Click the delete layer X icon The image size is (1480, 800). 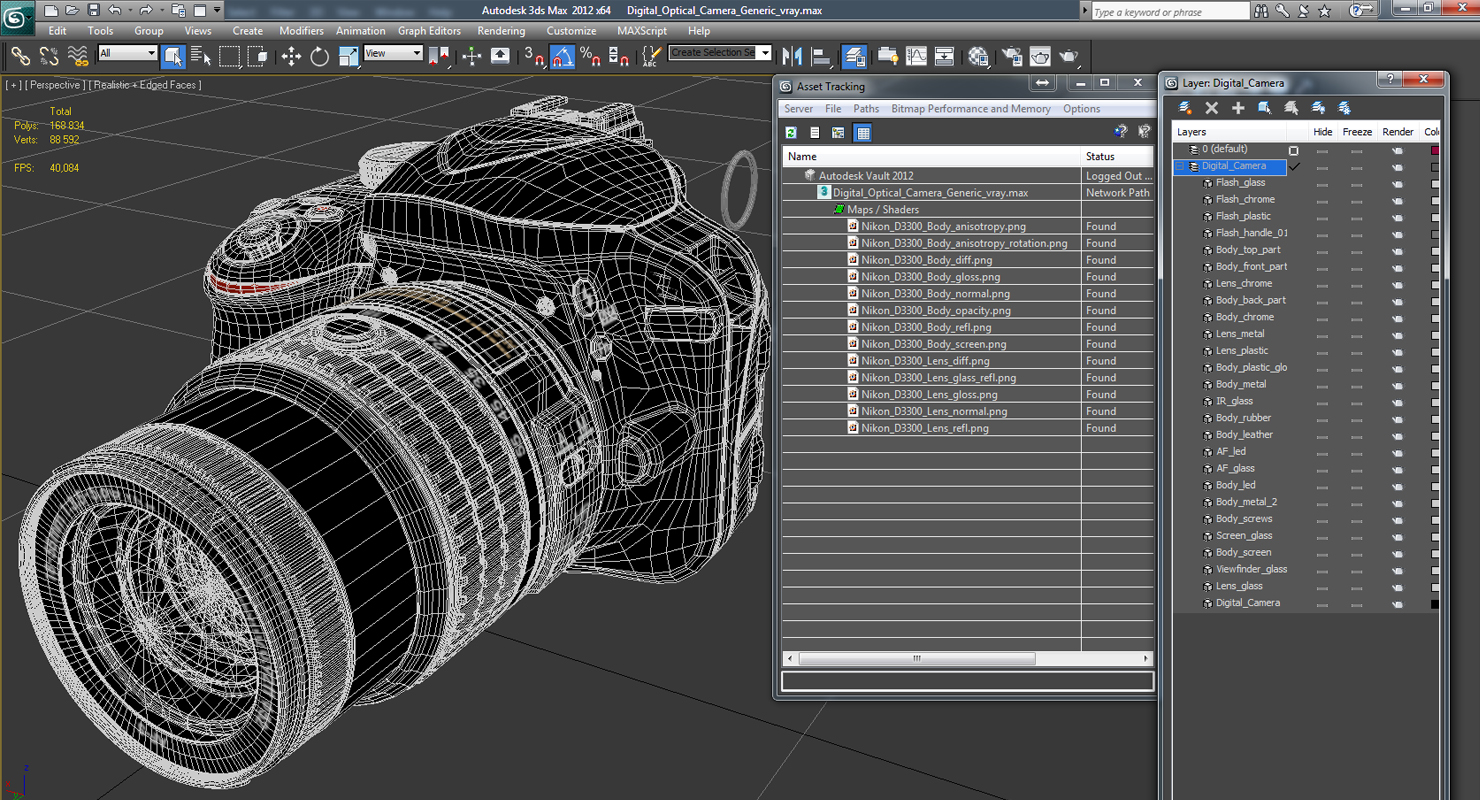(1212, 108)
